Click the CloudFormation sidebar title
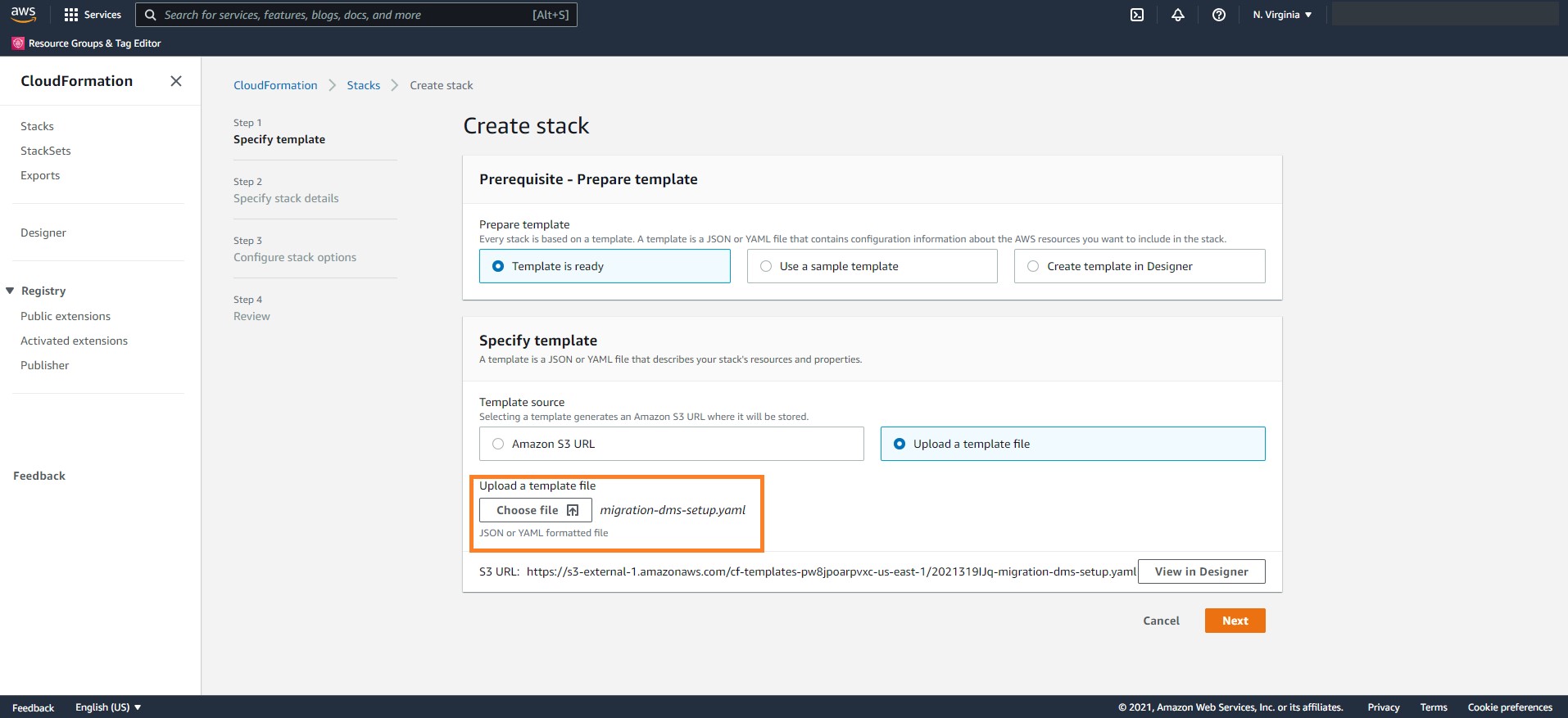The image size is (1568, 718). click(77, 81)
